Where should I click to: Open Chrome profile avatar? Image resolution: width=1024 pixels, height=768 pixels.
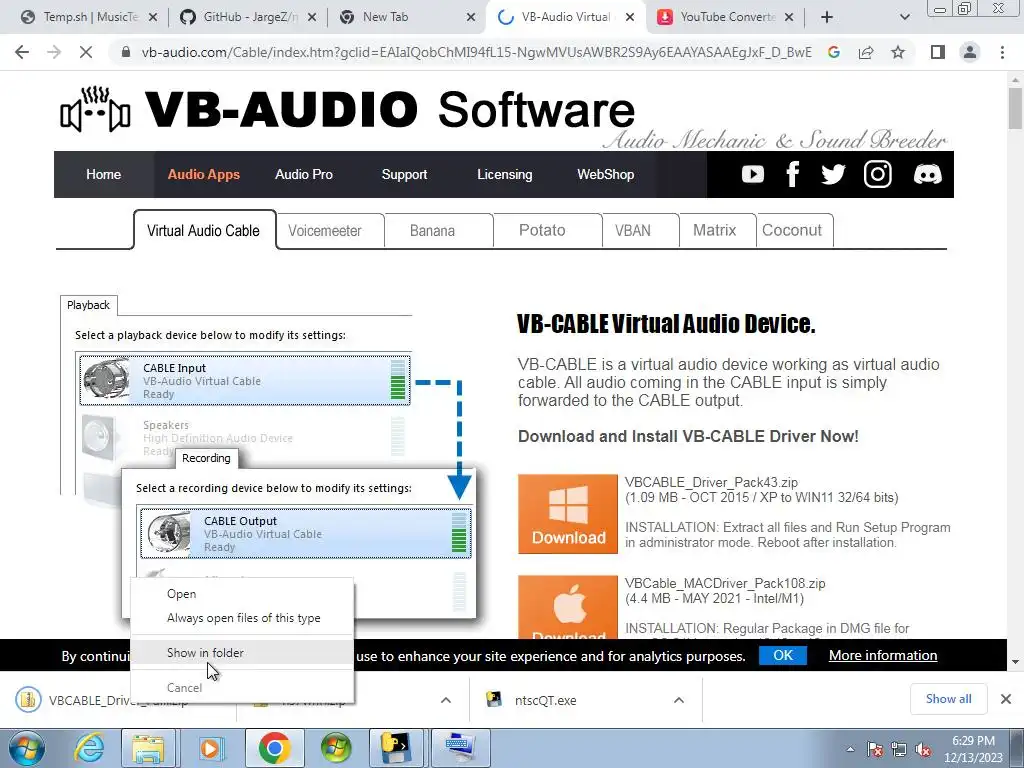tap(970, 52)
